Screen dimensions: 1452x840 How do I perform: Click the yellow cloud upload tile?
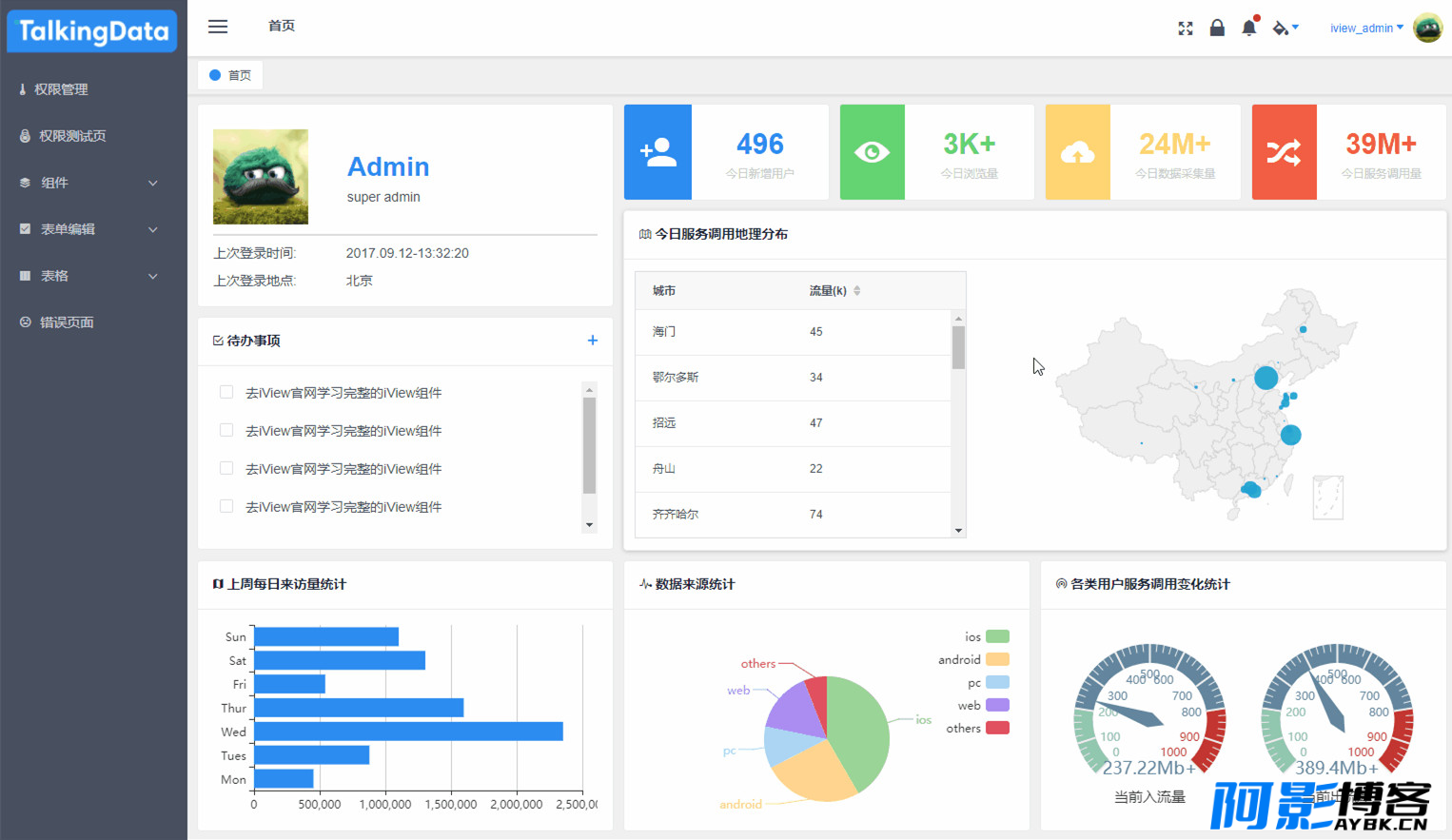pyautogui.click(x=1078, y=152)
